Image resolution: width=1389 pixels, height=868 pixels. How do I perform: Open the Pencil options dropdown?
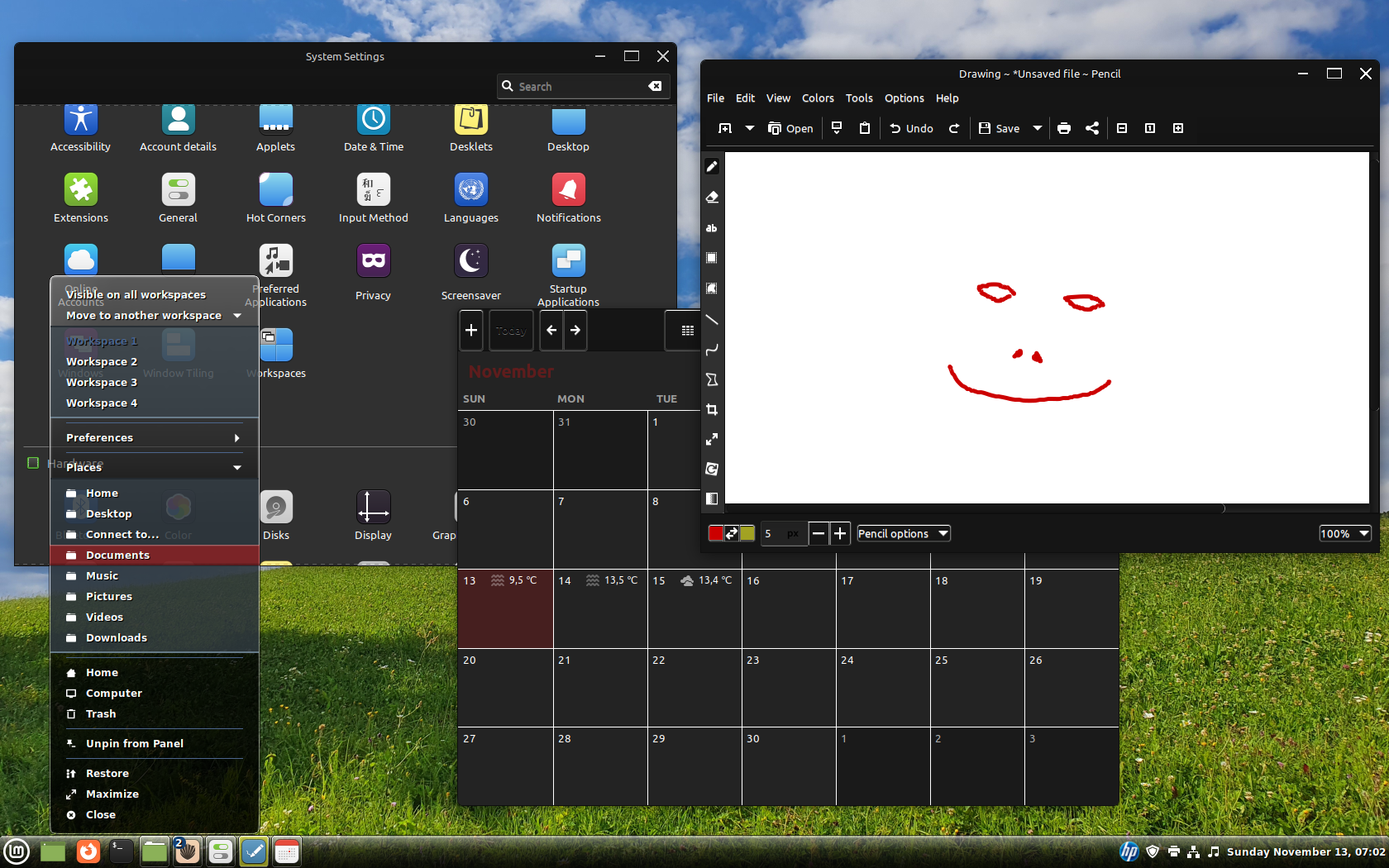click(903, 533)
